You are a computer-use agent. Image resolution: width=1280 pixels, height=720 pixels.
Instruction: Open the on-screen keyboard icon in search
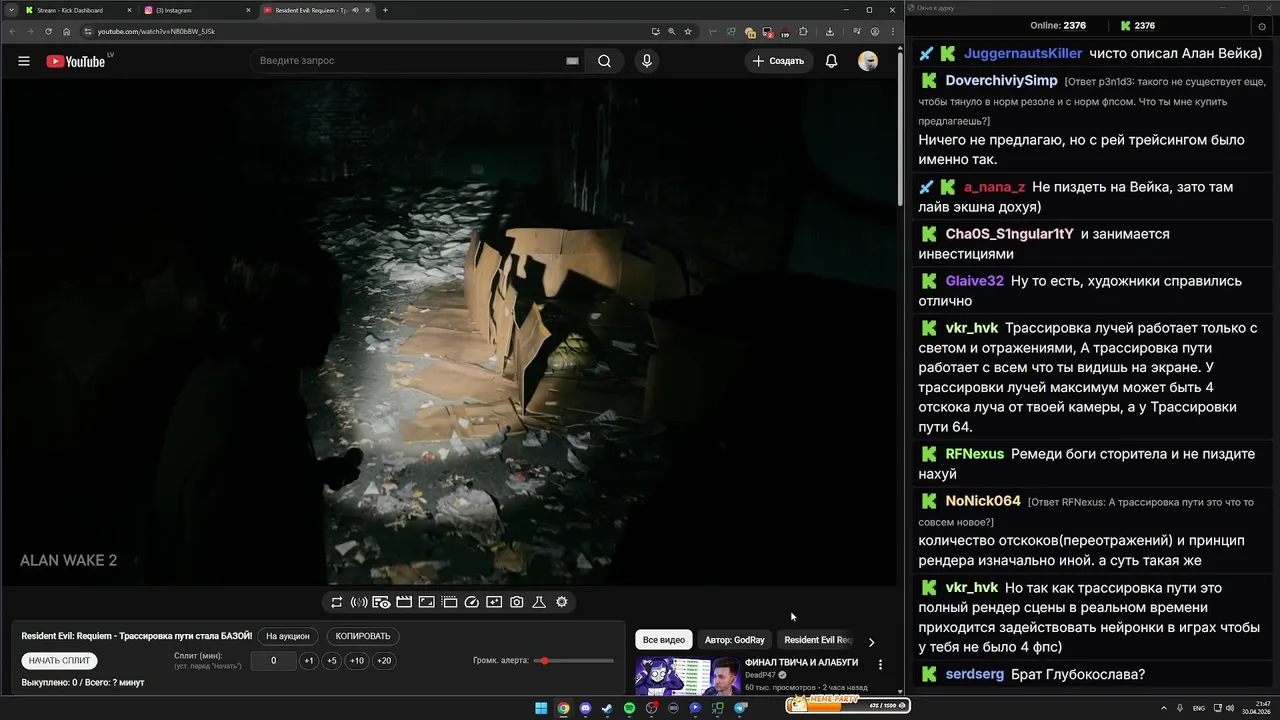[572, 61]
